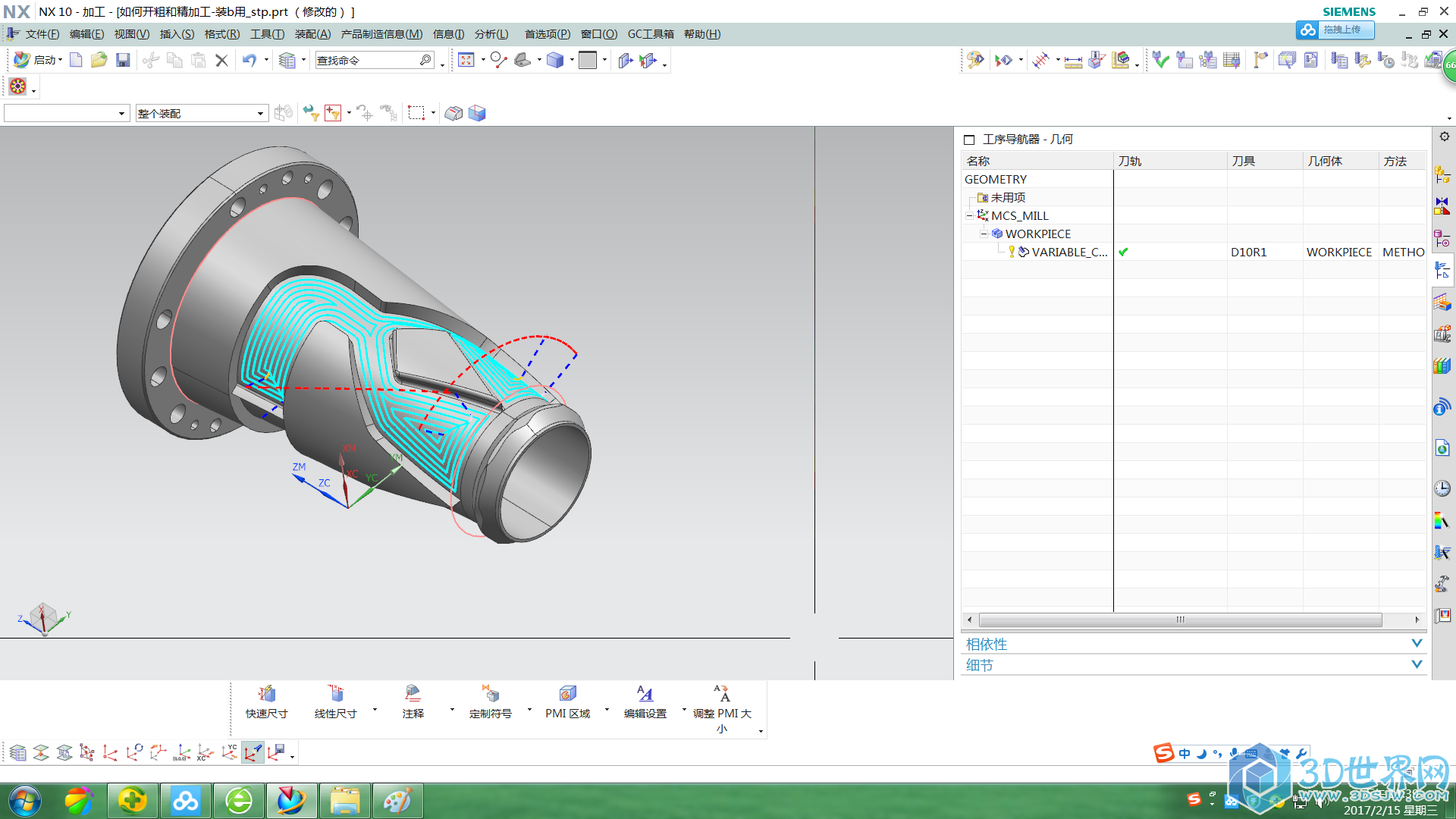Click the operation with clock icon
The image size is (1456, 819).
point(1386,61)
